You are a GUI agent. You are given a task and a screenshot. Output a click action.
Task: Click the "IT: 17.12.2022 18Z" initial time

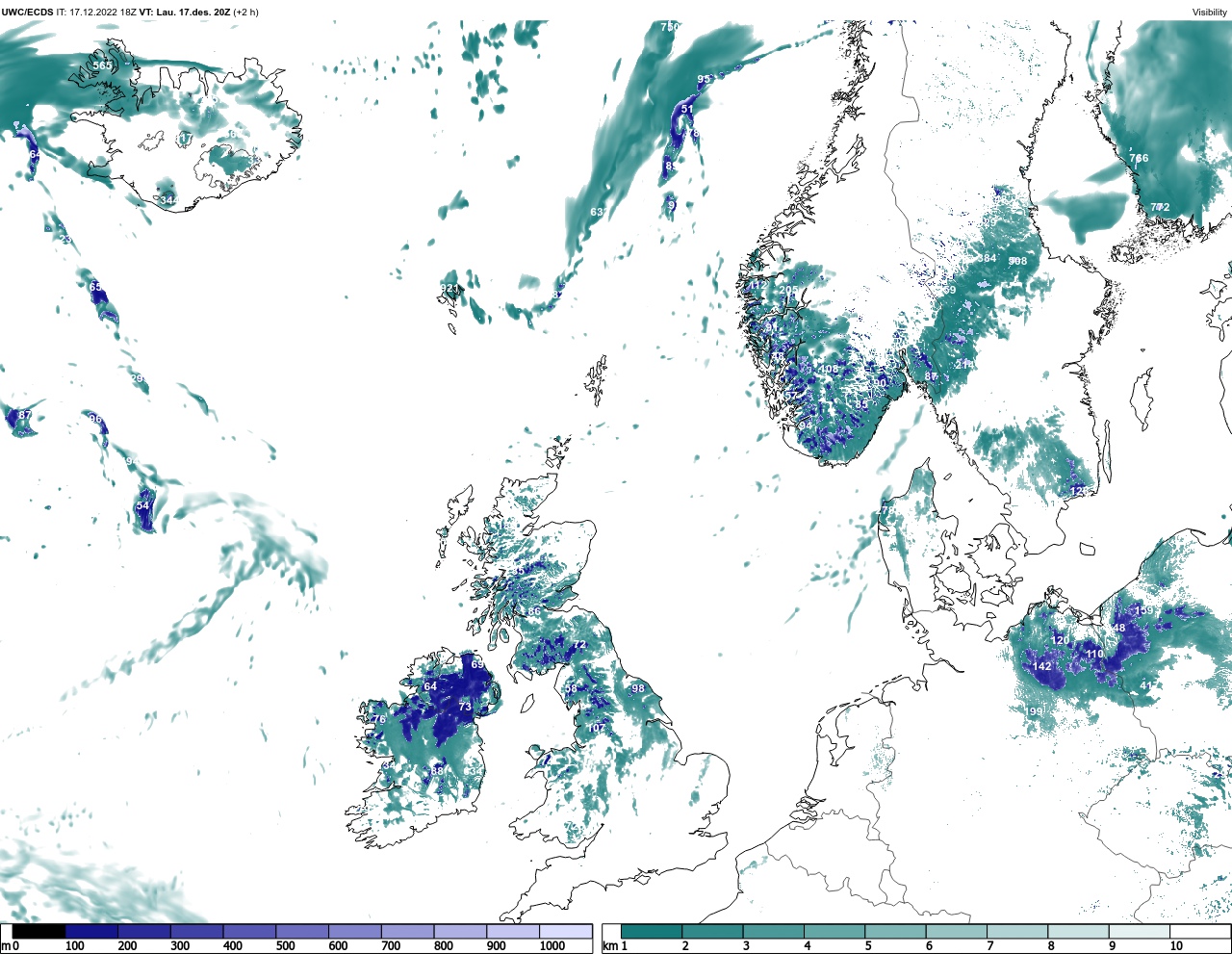pyautogui.click(x=95, y=12)
